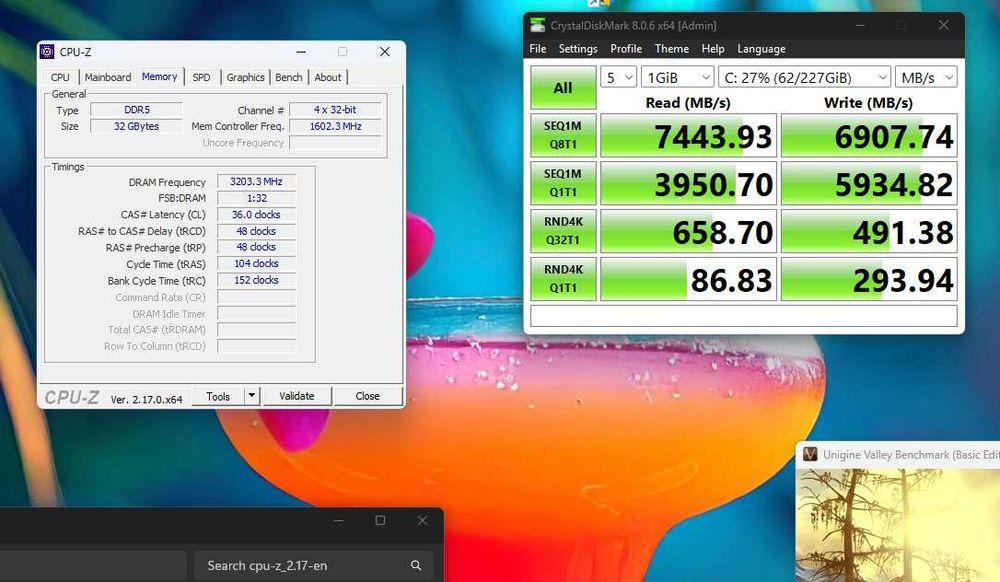Click the CAS# Latency 36.0 clocks value

[x=256, y=215]
